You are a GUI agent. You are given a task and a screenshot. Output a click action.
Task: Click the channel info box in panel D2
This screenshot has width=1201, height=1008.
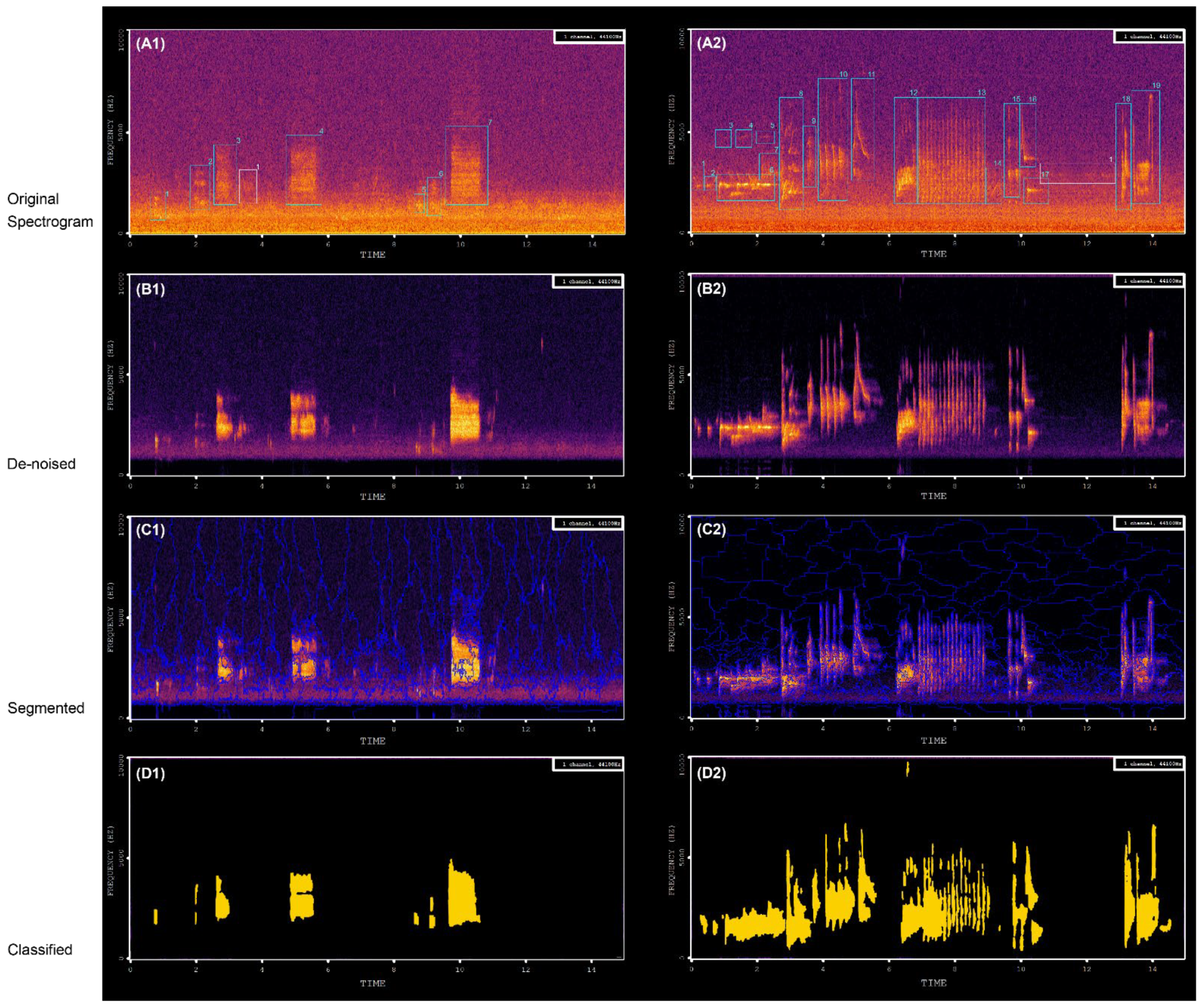[x=1148, y=764]
